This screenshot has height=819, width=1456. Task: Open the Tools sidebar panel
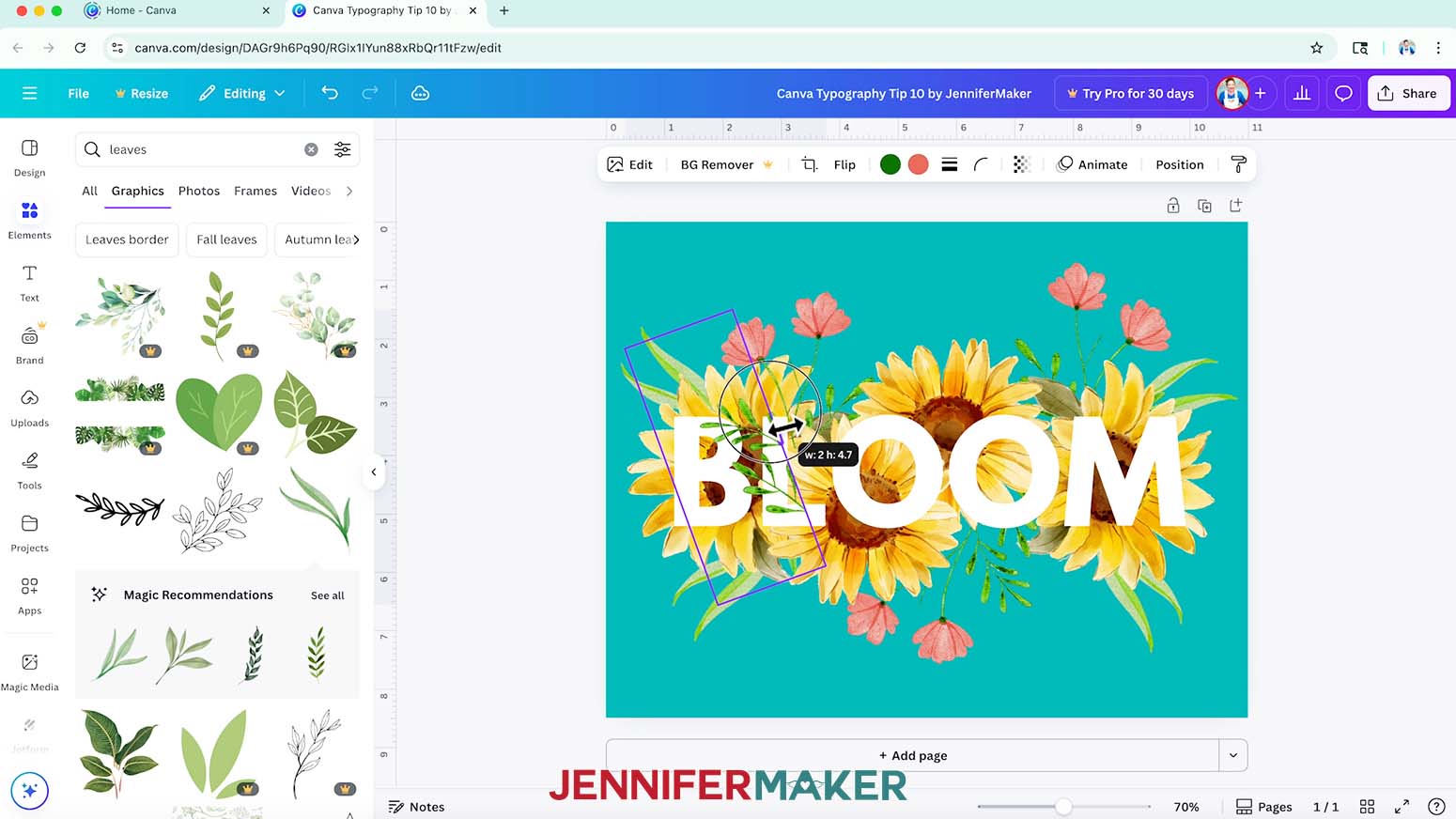click(x=29, y=471)
